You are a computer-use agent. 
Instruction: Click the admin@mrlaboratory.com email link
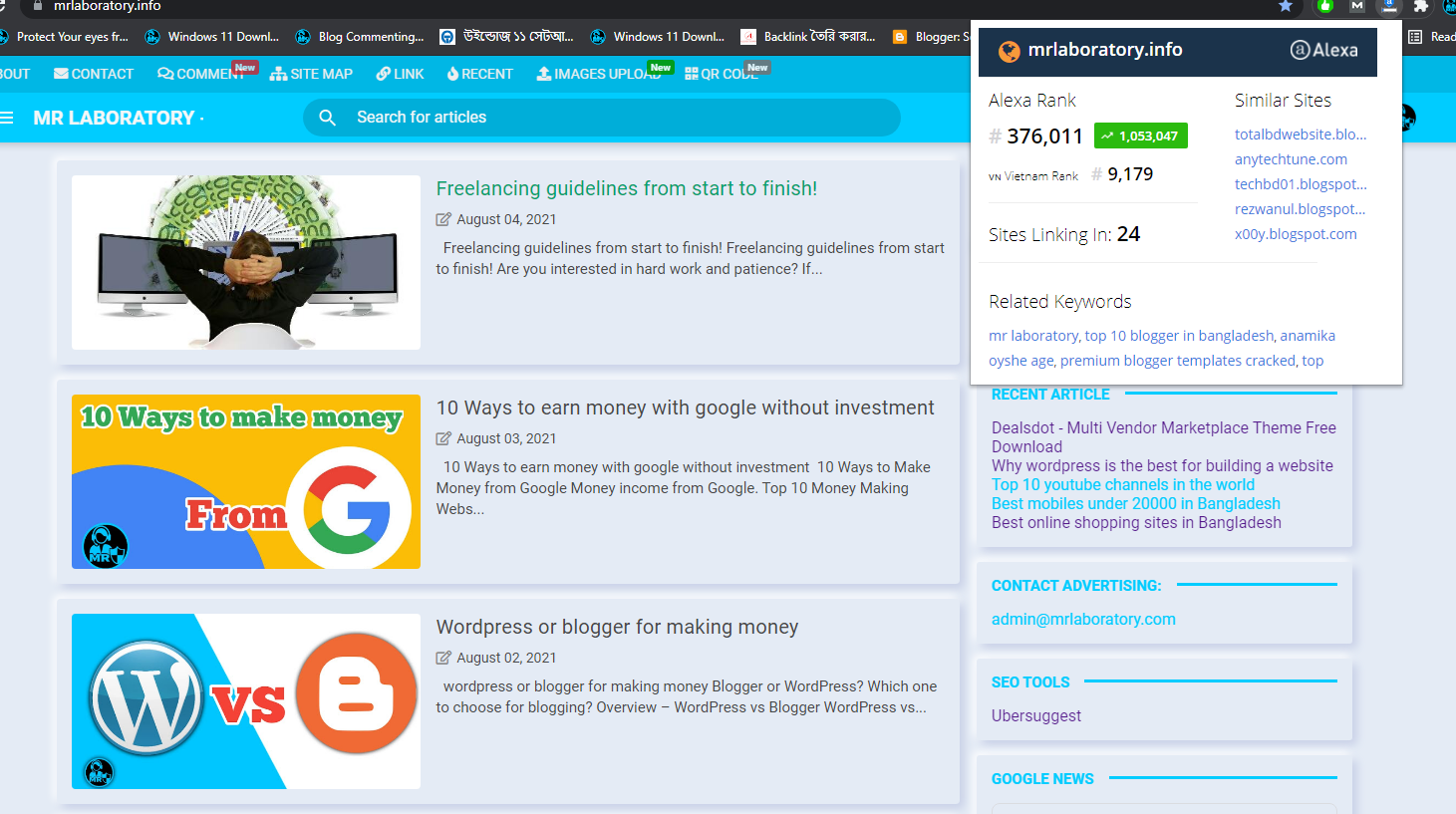click(x=1083, y=620)
